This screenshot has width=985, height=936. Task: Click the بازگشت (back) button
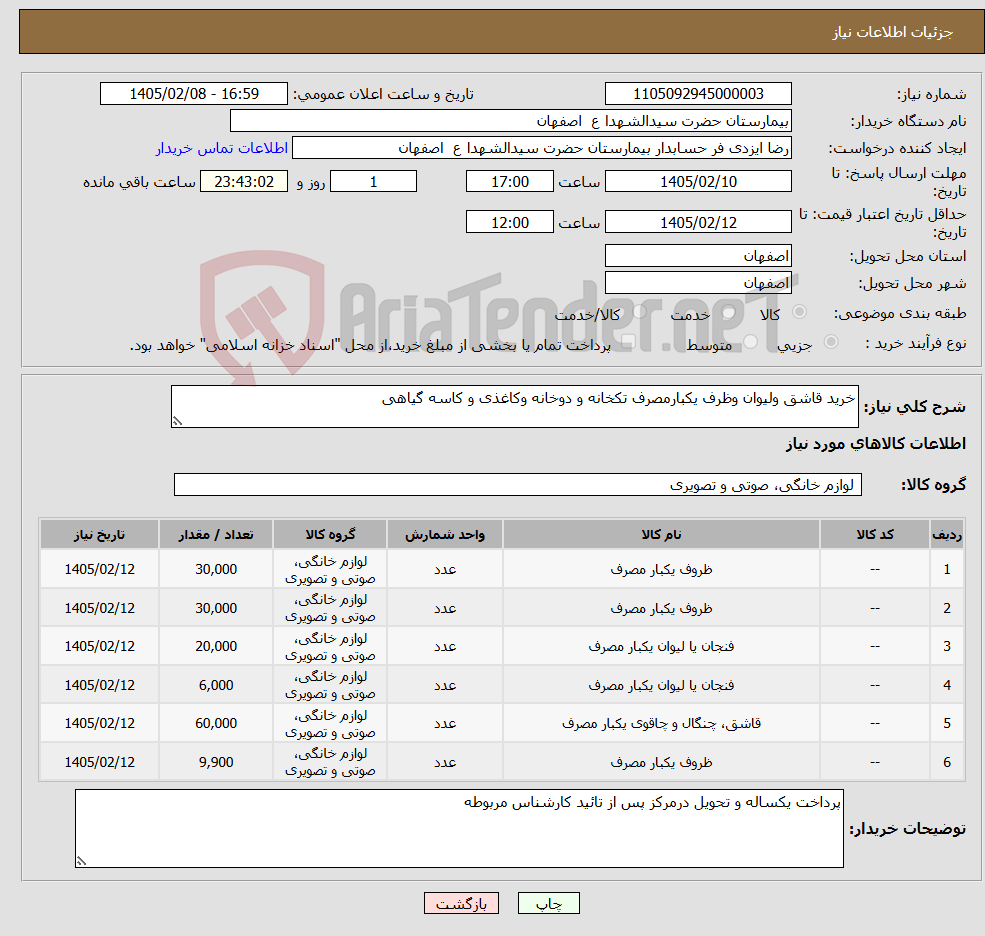pos(461,903)
